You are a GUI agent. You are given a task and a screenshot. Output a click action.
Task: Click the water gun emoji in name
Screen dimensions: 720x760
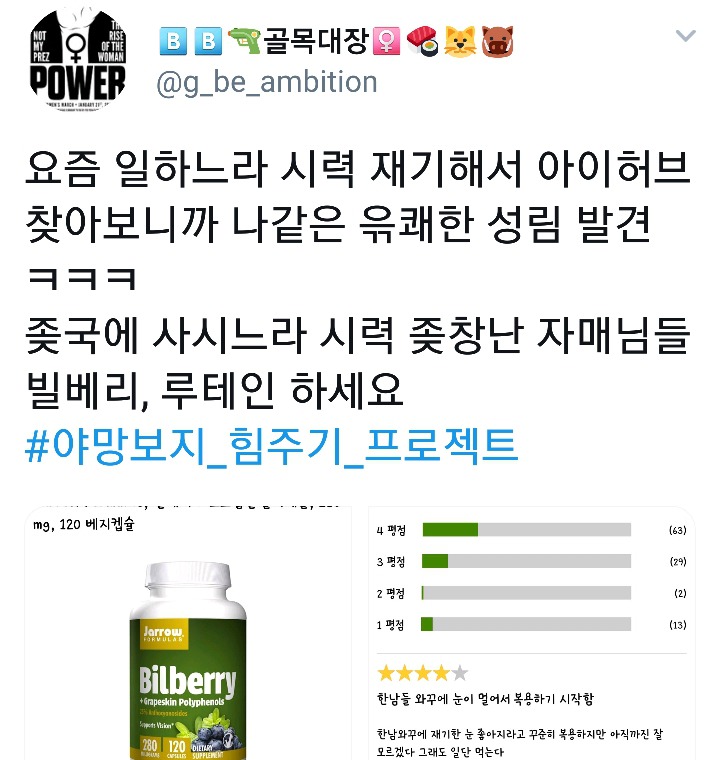point(244,41)
